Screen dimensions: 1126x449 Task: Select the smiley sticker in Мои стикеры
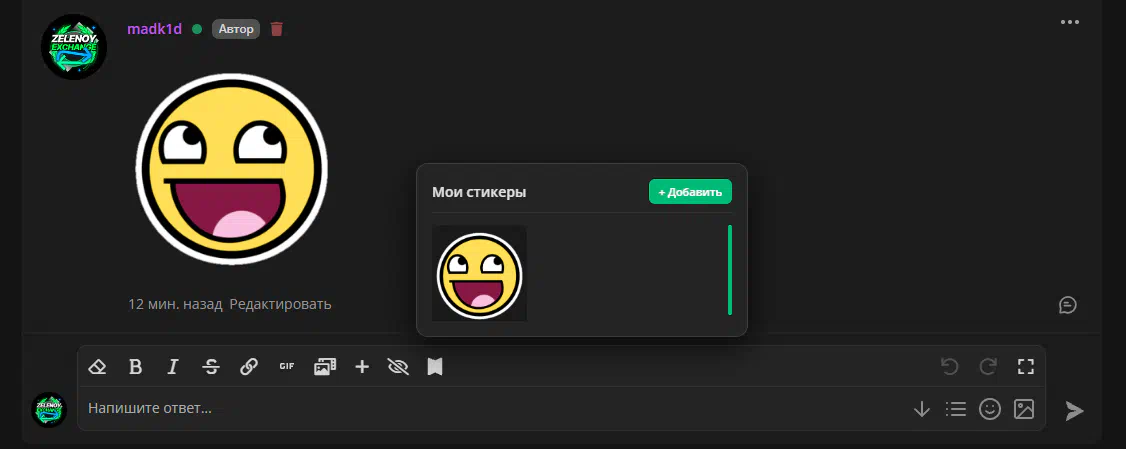479,274
